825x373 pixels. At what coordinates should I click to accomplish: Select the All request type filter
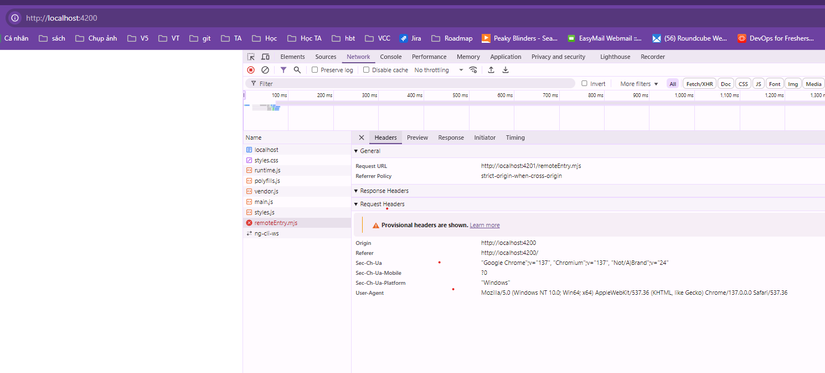(x=673, y=84)
